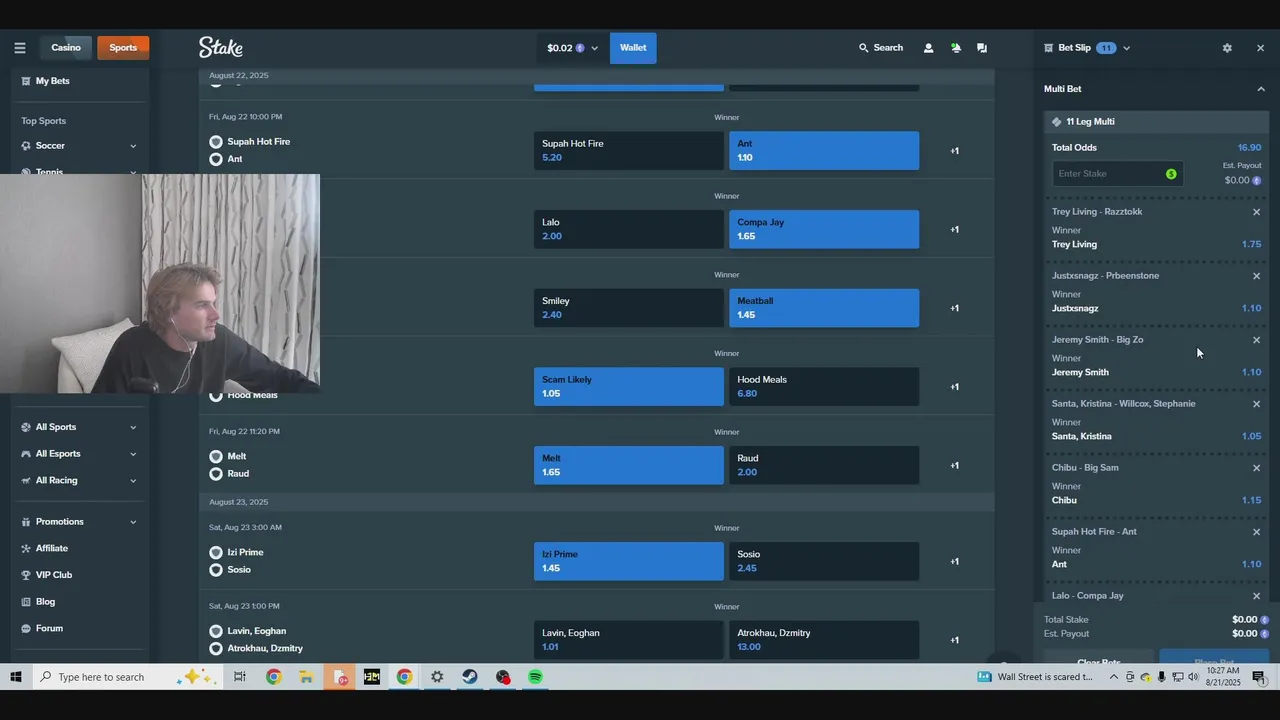Show +1 more markets for Lalo vs Compa Jay
This screenshot has width=1280, height=720.
point(954,229)
